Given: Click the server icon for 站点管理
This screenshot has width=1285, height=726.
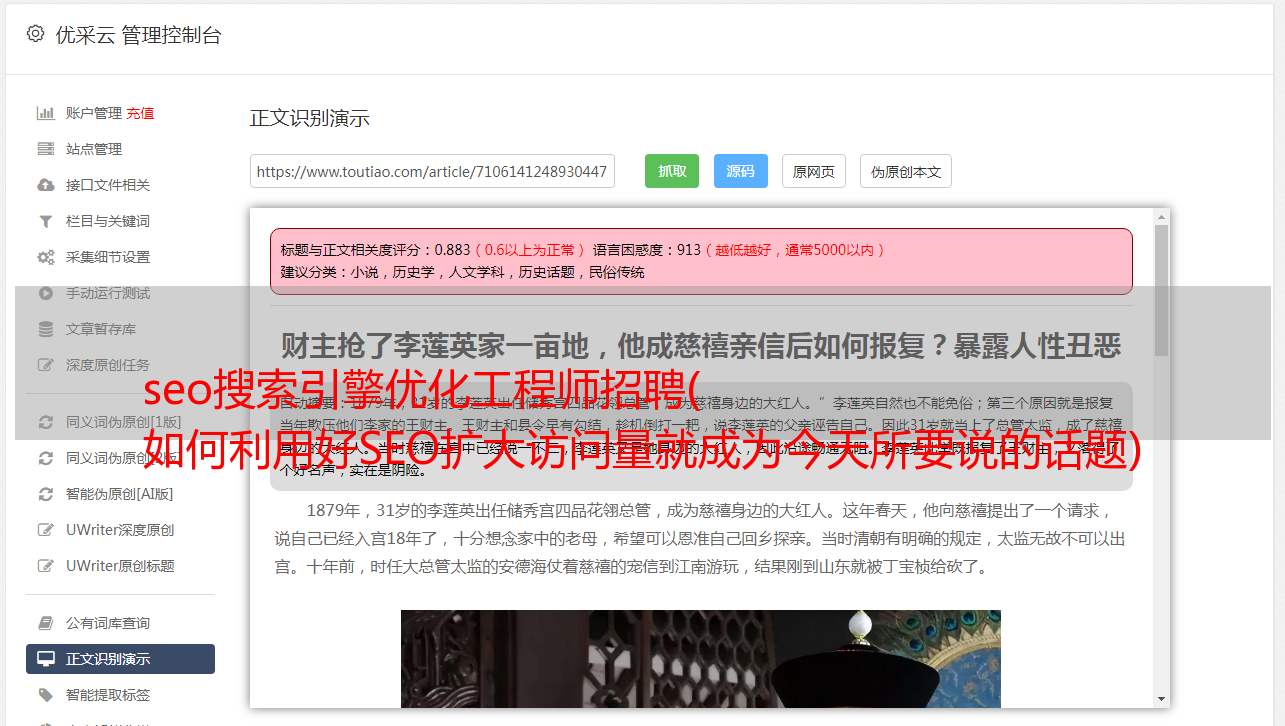Looking at the screenshot, I should (x=46, y=149).
